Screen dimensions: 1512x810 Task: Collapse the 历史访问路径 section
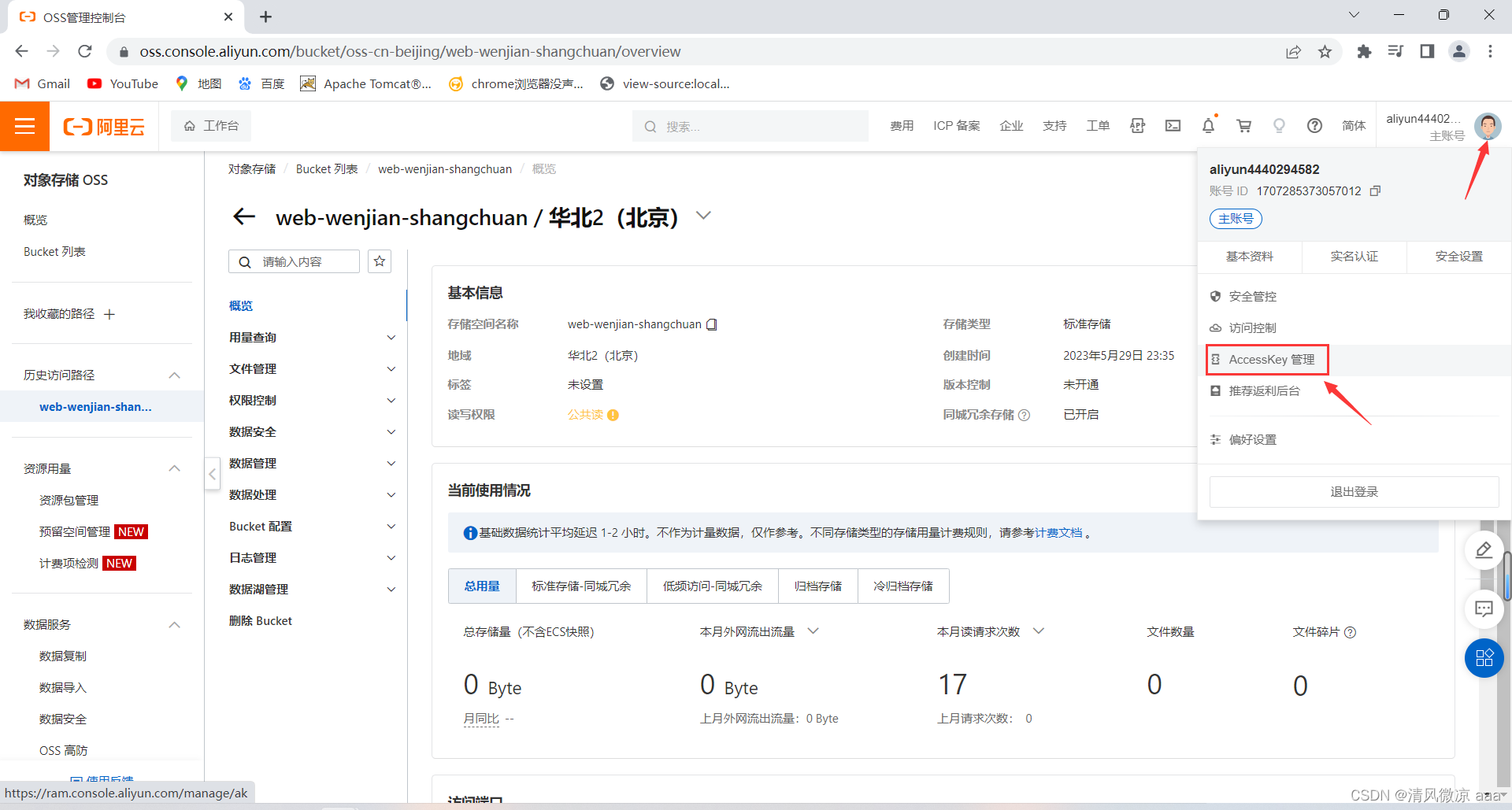tap(175, 375)
